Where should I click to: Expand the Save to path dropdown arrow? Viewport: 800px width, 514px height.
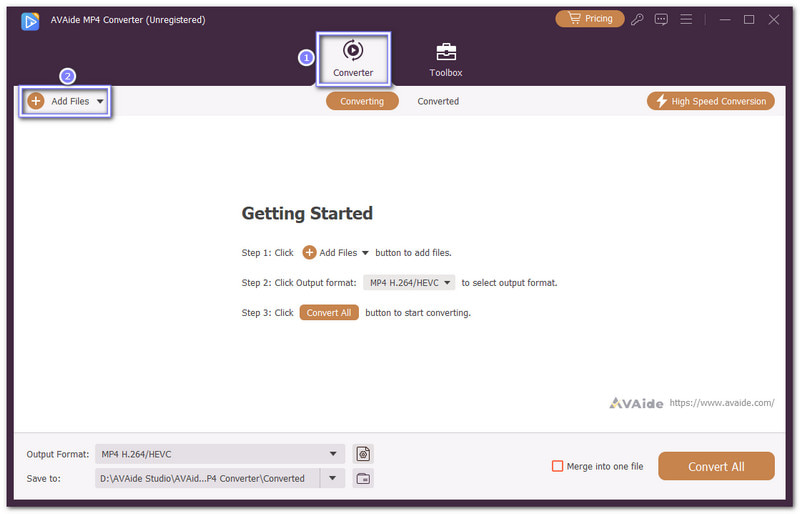(332, 478)
